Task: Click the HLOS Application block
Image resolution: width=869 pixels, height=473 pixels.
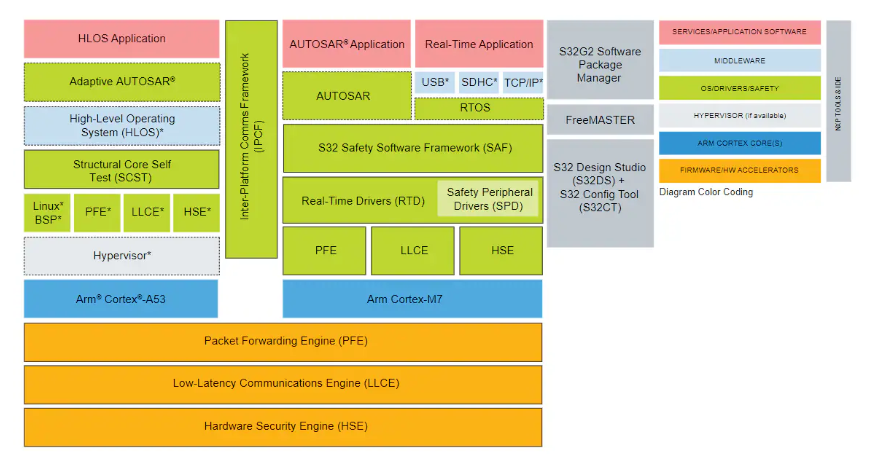Action: click(121, 39)
